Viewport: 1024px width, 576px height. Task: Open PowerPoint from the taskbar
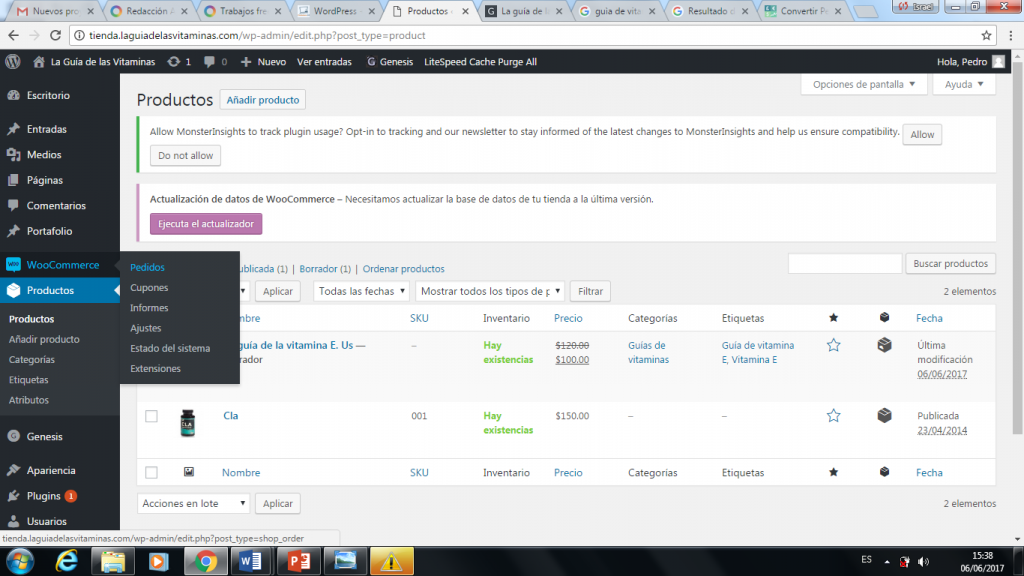tap(298, 561)
